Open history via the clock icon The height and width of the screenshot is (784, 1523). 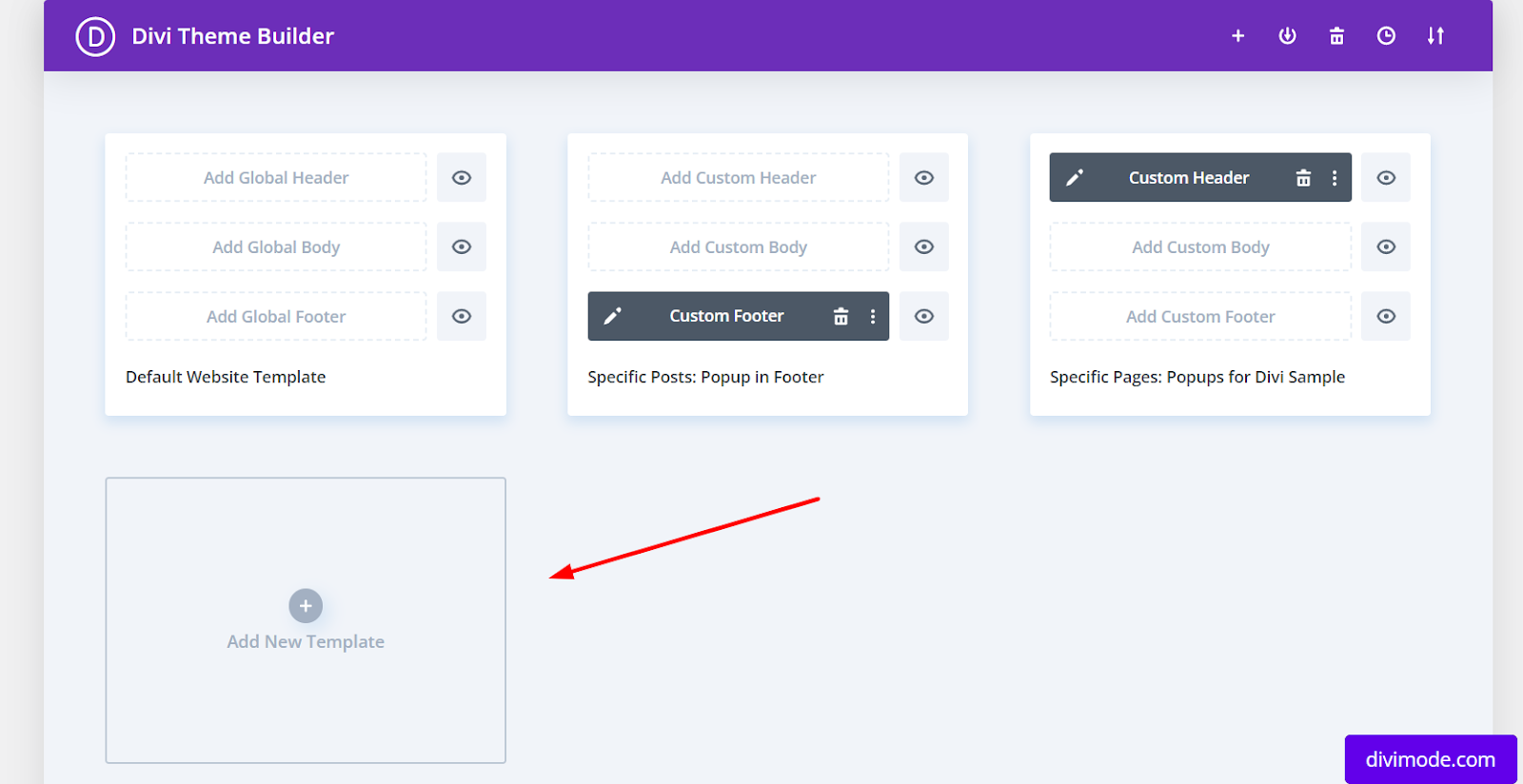[1386, 36]
